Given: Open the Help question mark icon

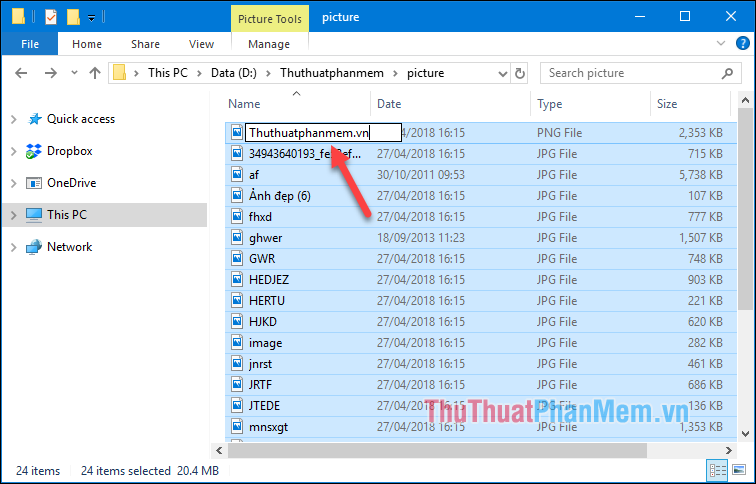Looking at the screenshot, I should pyautogui.click(x=743, y=43).
